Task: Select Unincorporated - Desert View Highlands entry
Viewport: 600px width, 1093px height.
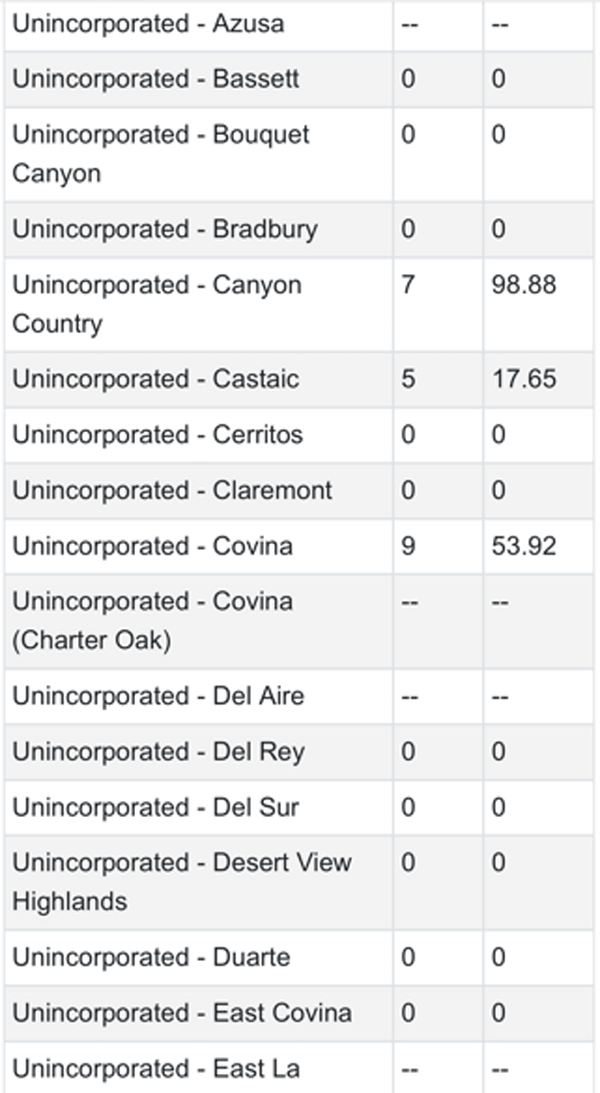Action: point(182,882)
